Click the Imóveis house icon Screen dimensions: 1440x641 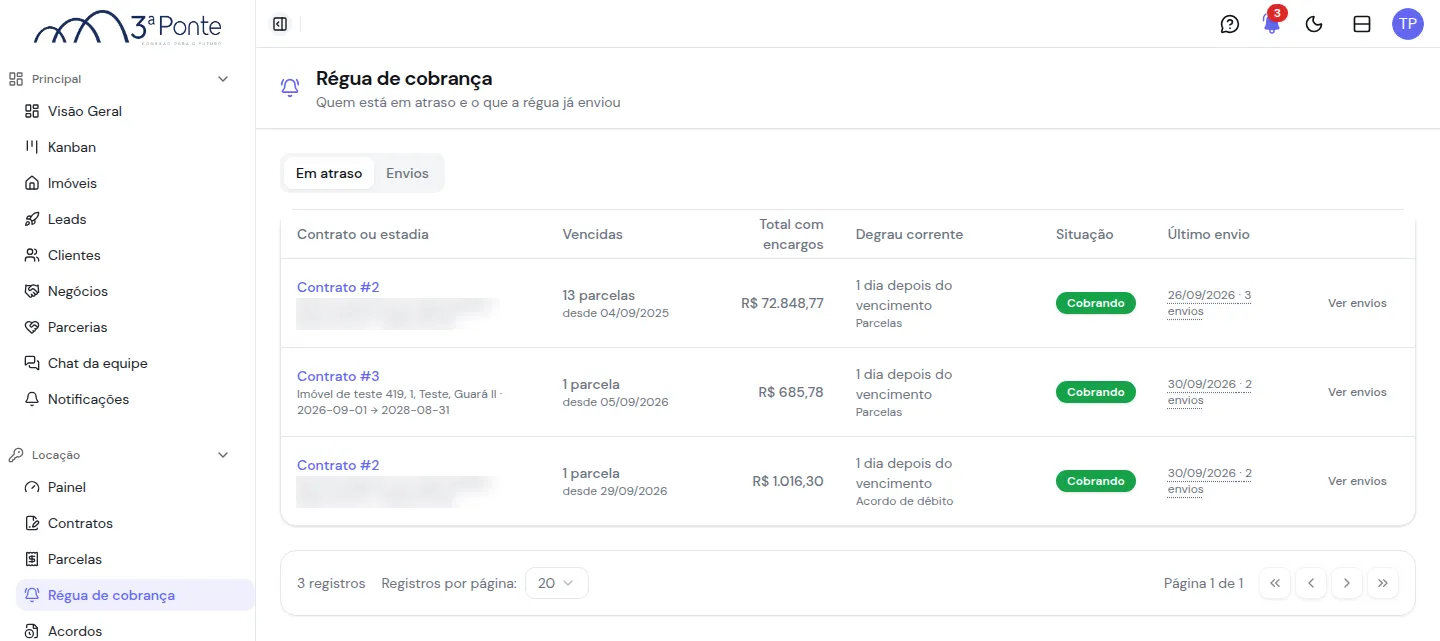click(x=32, y=183)
